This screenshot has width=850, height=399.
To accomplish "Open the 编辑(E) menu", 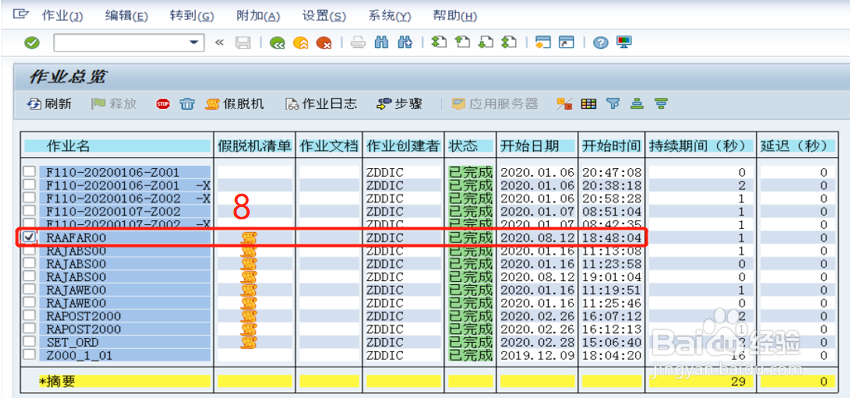I will 126,16.
